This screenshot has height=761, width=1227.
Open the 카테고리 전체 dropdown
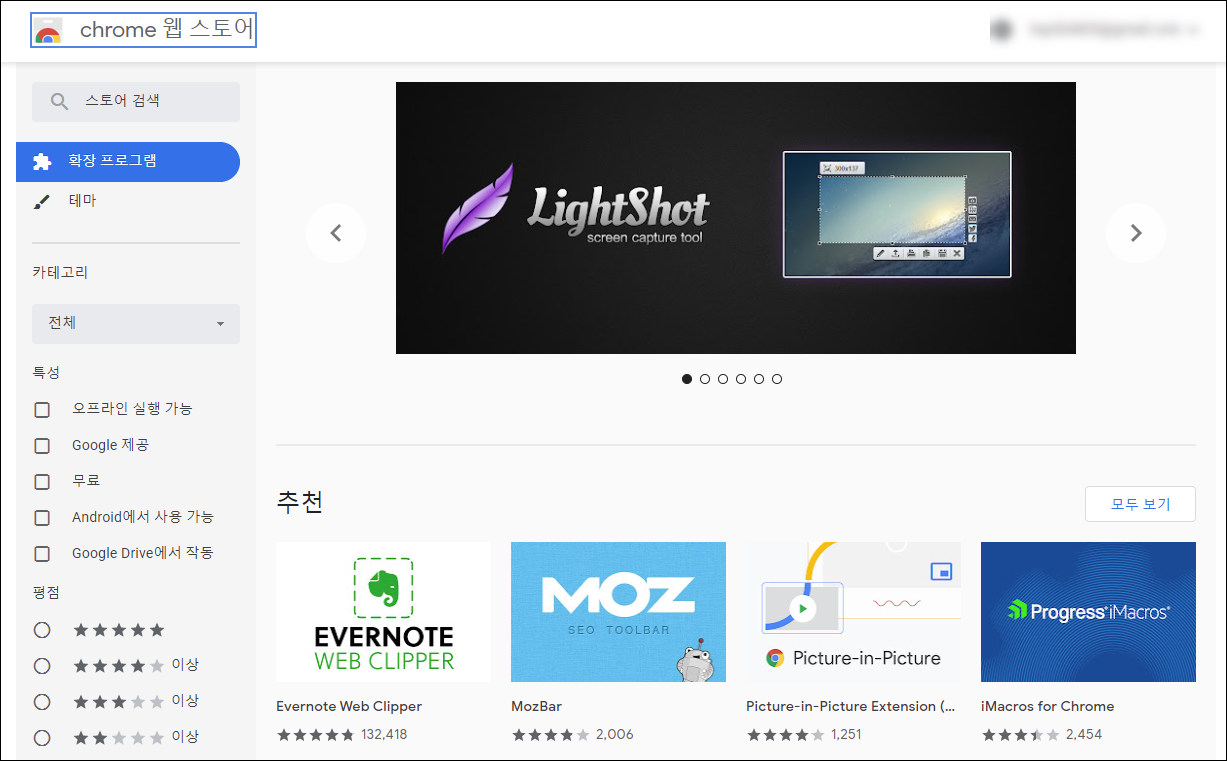(x=135, y=324)
